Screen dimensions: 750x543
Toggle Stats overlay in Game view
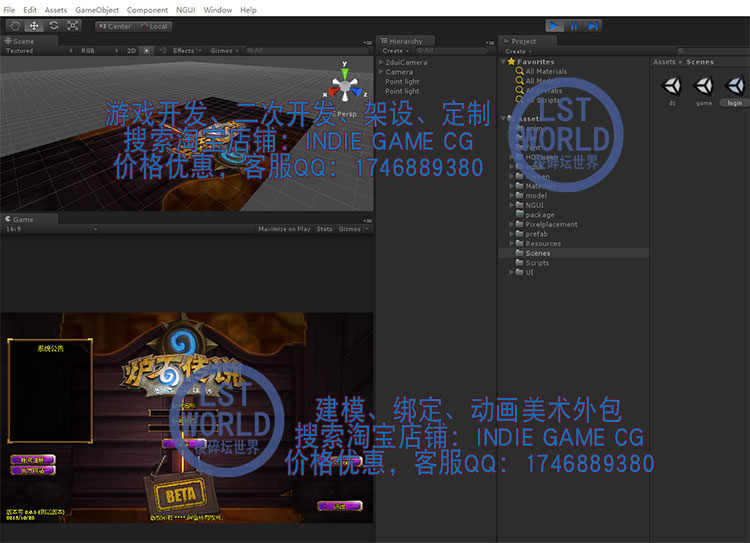coord(324,229)
